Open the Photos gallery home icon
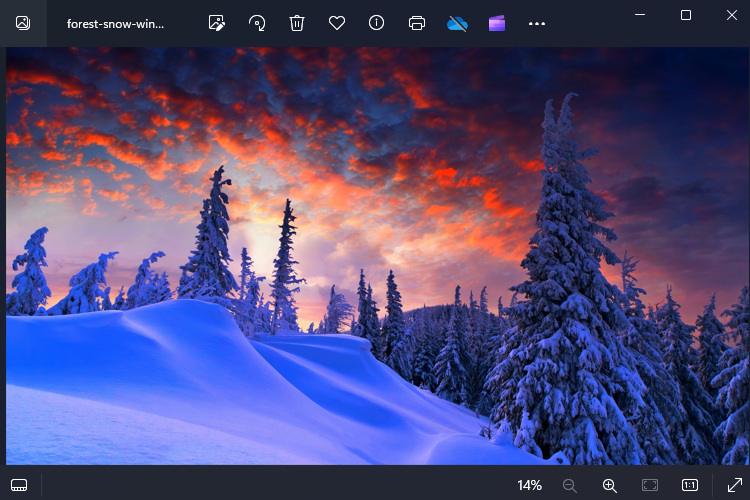 23,23
